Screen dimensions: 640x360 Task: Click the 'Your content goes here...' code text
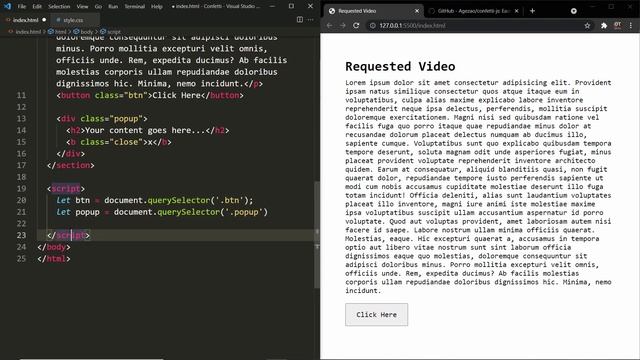point(145,130)
